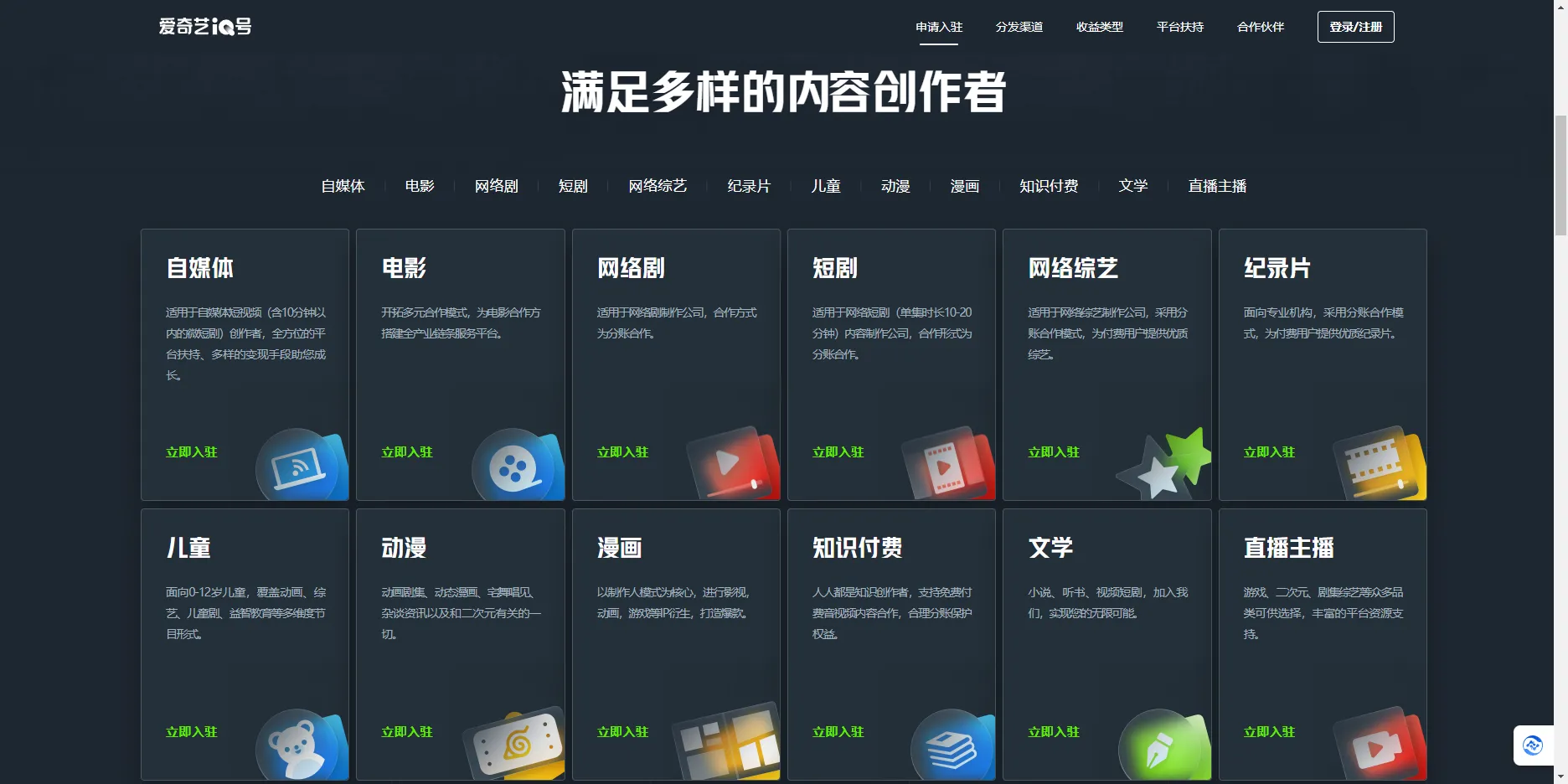Image resolution: width=1568 pixels, height=784 pixels.
Task: Select the 网络综艺 category tab
Action: [x=658, y=186]
